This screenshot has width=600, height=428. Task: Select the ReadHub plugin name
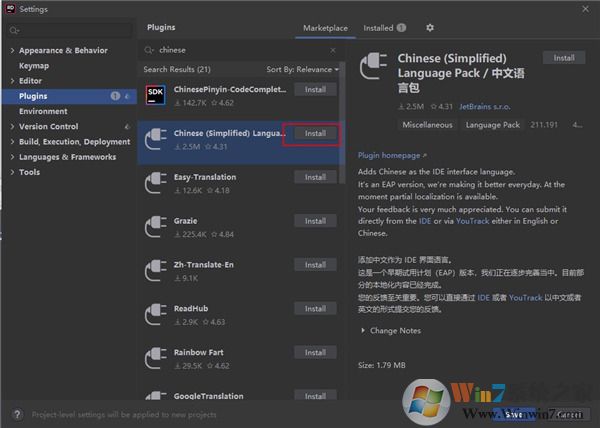191,308
